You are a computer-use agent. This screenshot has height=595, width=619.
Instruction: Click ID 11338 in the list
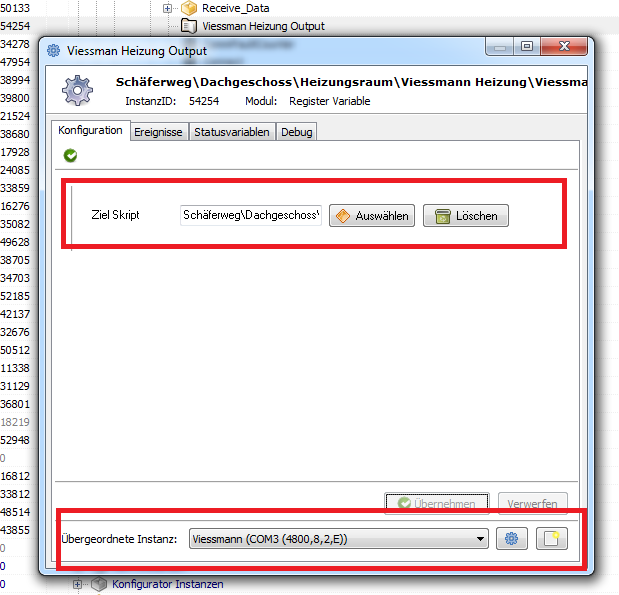coord(15,368)
